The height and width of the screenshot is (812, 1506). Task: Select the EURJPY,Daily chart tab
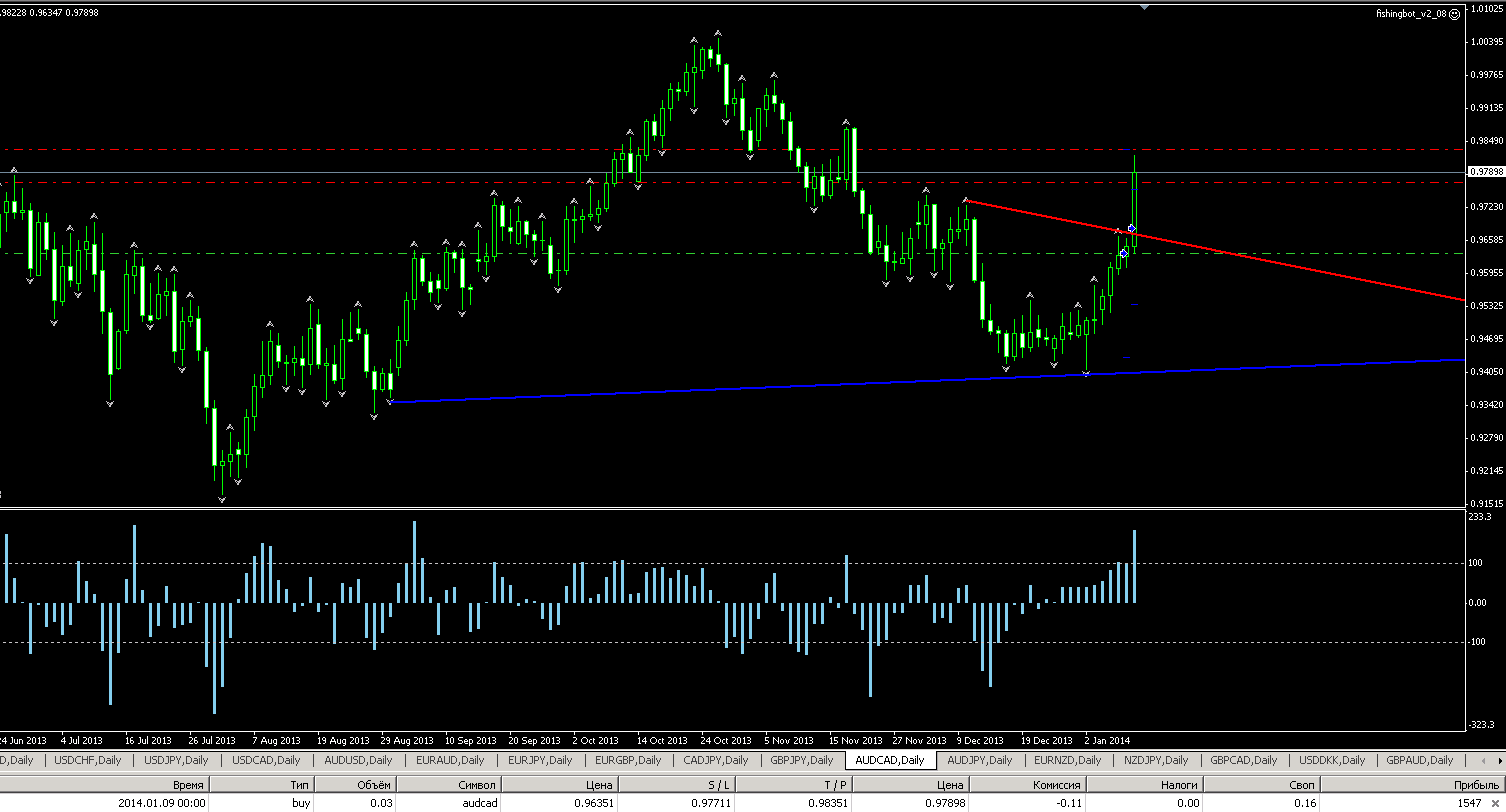539,761
